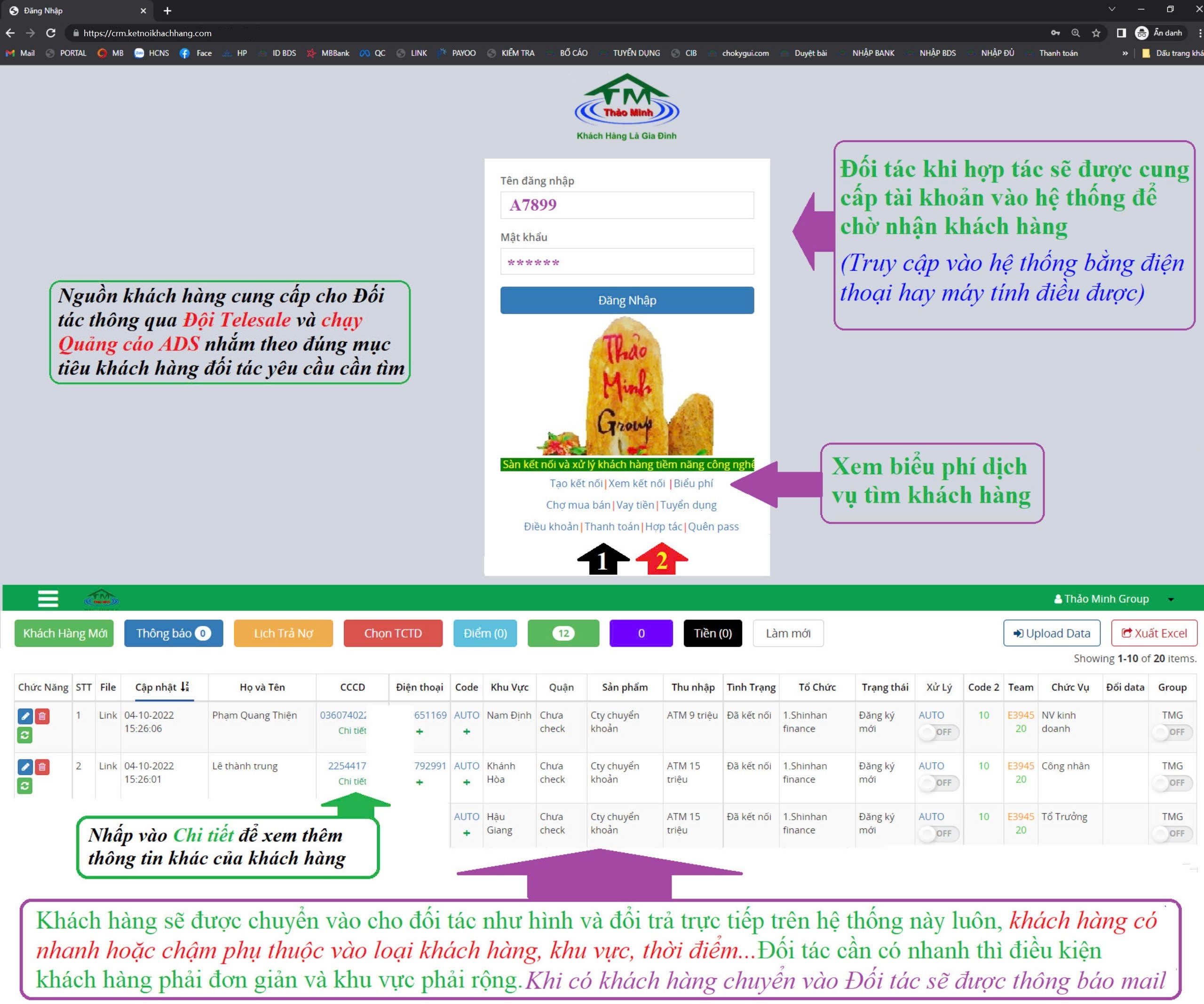Open the side panel icon in browser toolbar

(x=1121, y=33)
